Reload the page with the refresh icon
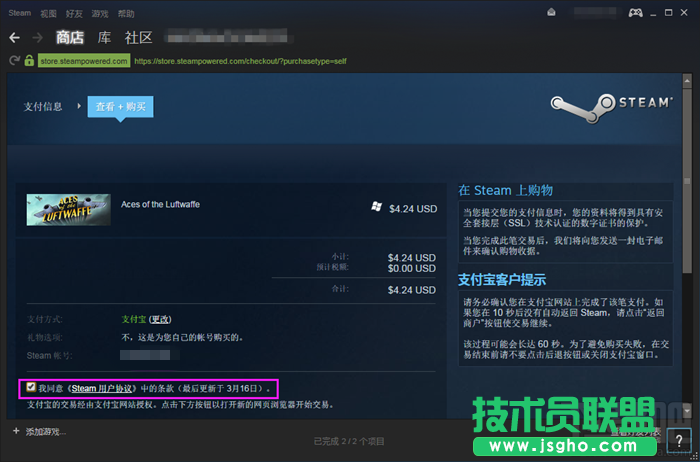Viewport: 700px width, 462px height. [14, 60]
